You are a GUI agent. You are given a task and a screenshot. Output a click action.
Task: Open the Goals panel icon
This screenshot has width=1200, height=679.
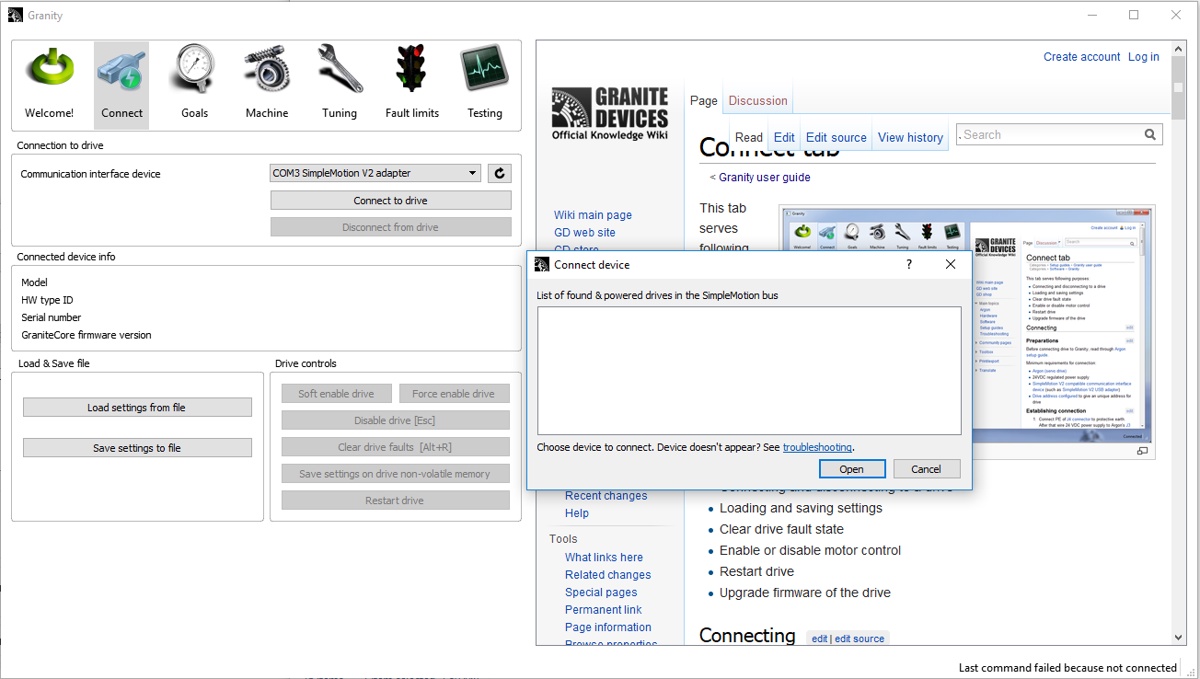tap(194, 72)
